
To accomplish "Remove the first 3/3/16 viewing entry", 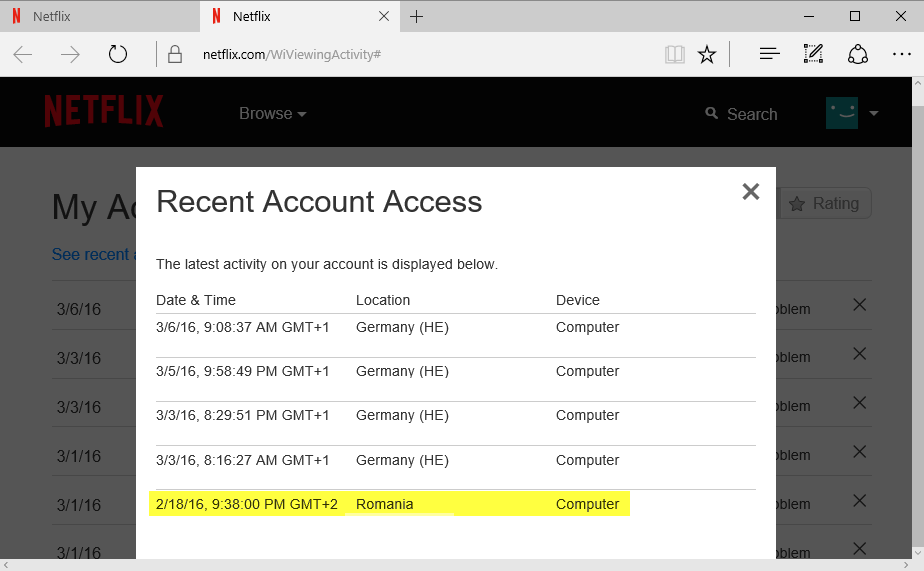I will pos(860,354).
